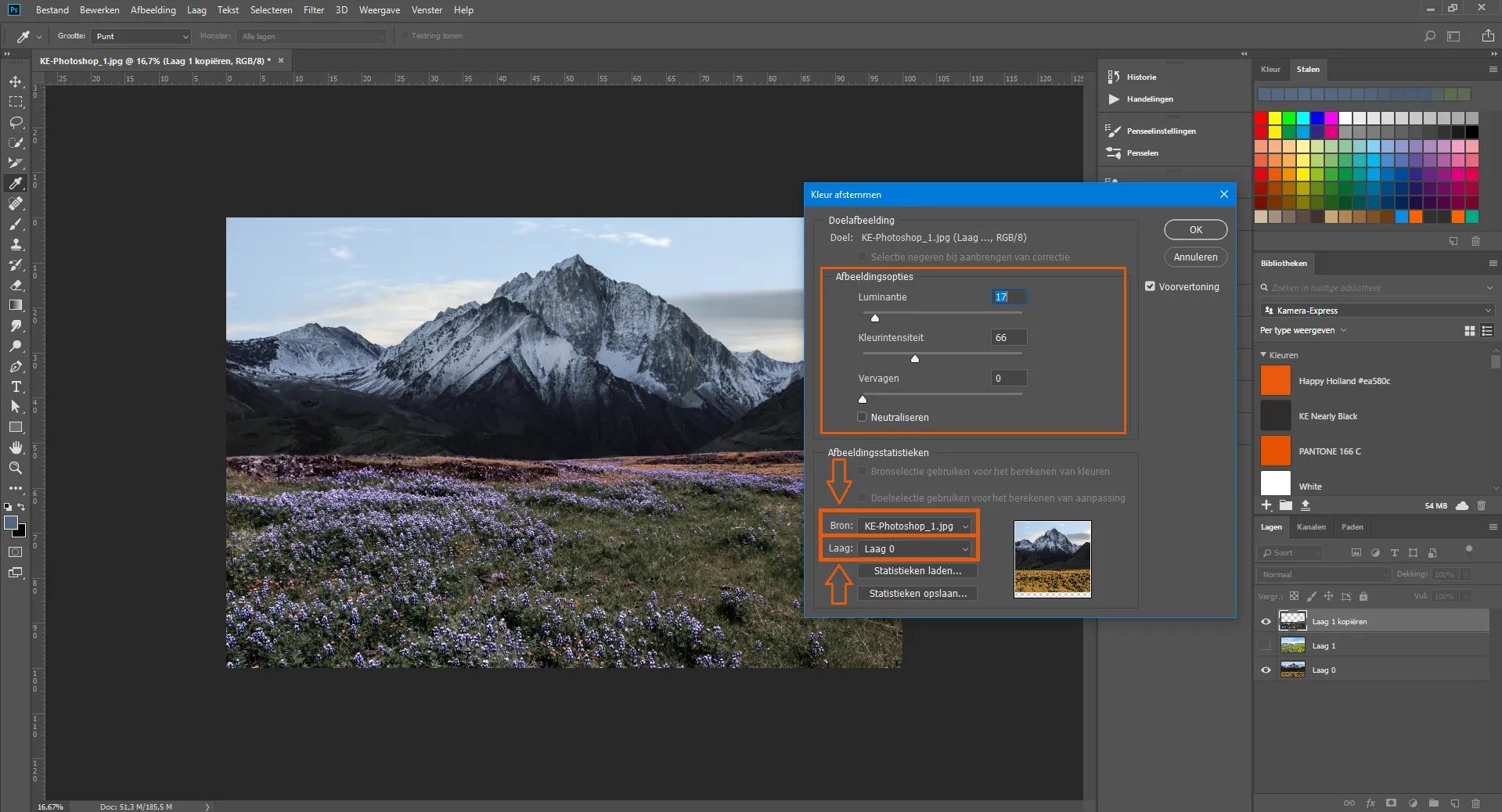The image size is (1502, 812).
Task: Open the Laag dropdown in dialog
Action: (915, 548)
